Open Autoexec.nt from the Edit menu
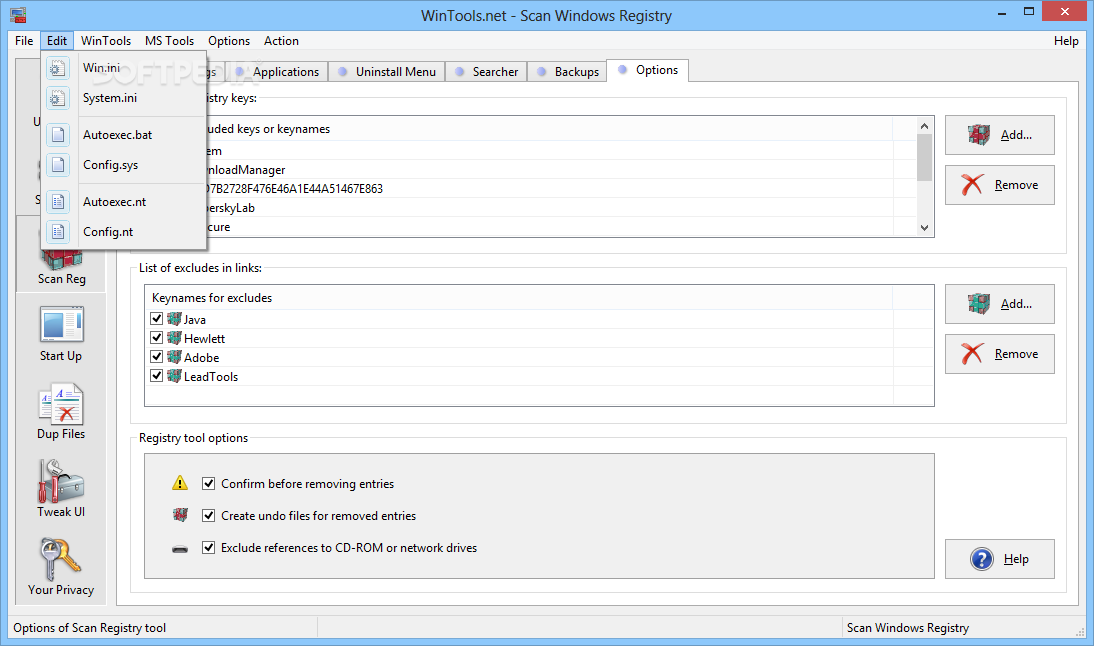Viewport: 1094px width, 646px height. [123, 202]
